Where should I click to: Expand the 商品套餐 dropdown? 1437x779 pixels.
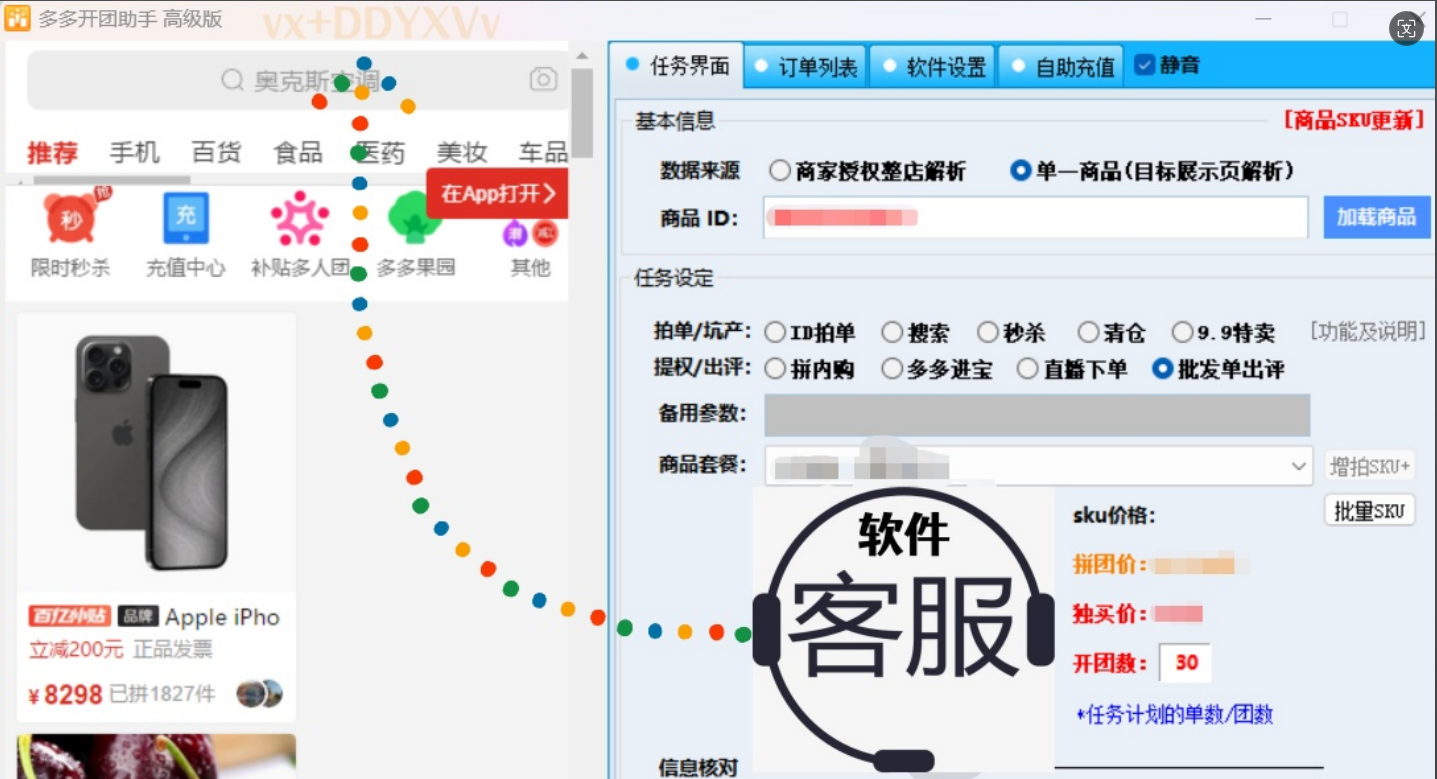point(1298,466)
